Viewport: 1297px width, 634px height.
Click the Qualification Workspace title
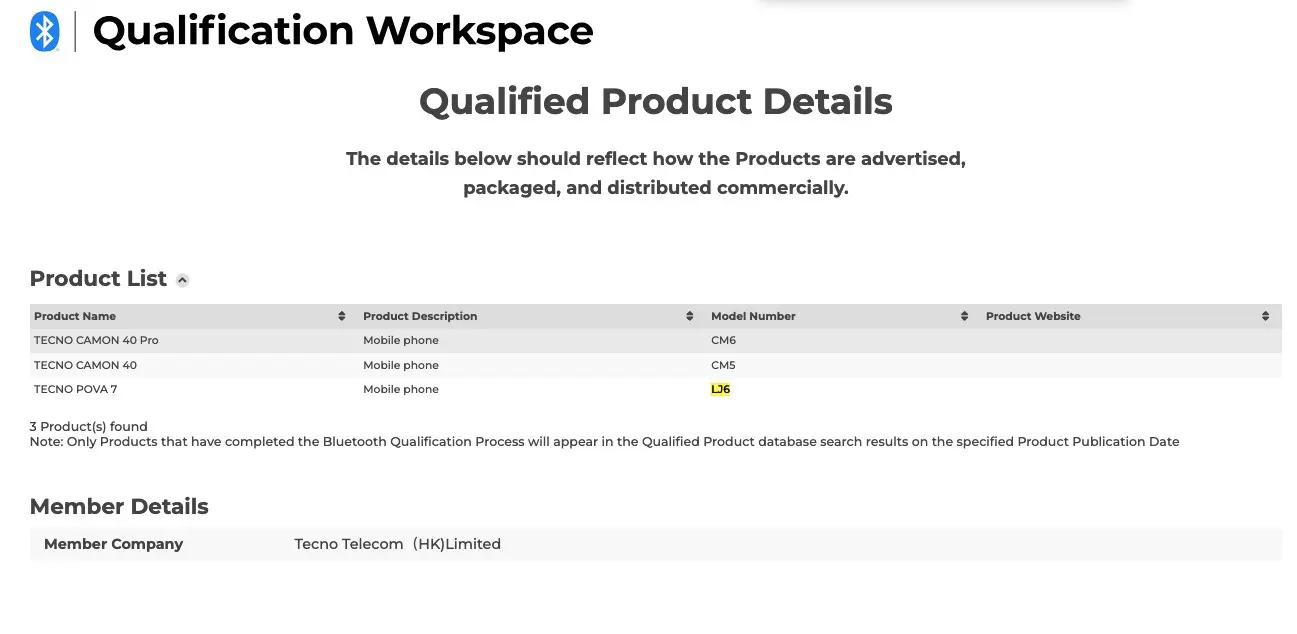pos(343,31)
